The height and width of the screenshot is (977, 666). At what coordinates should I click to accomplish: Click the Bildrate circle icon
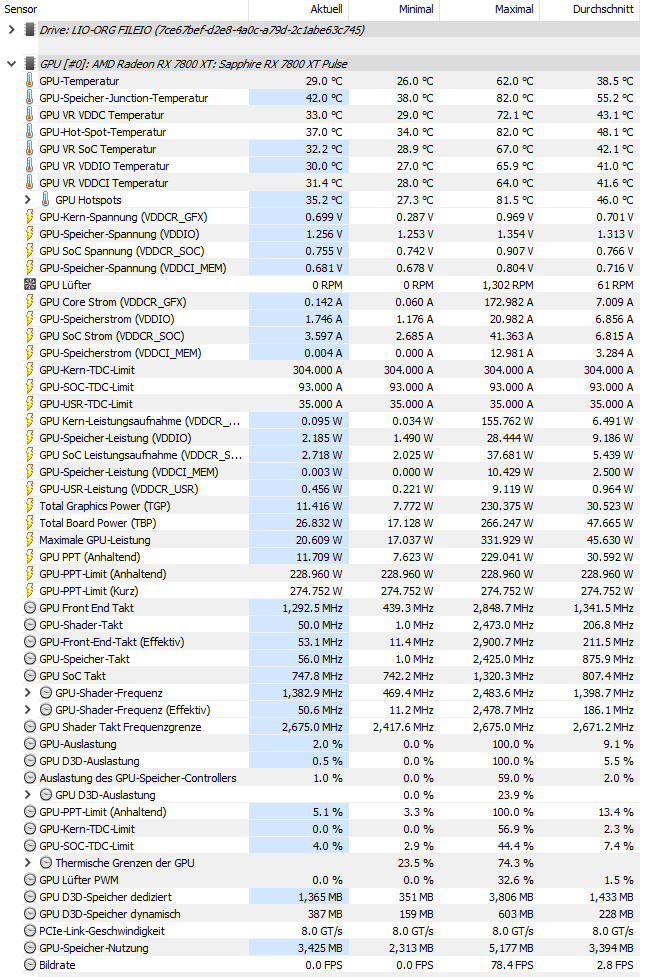[29, 965]
